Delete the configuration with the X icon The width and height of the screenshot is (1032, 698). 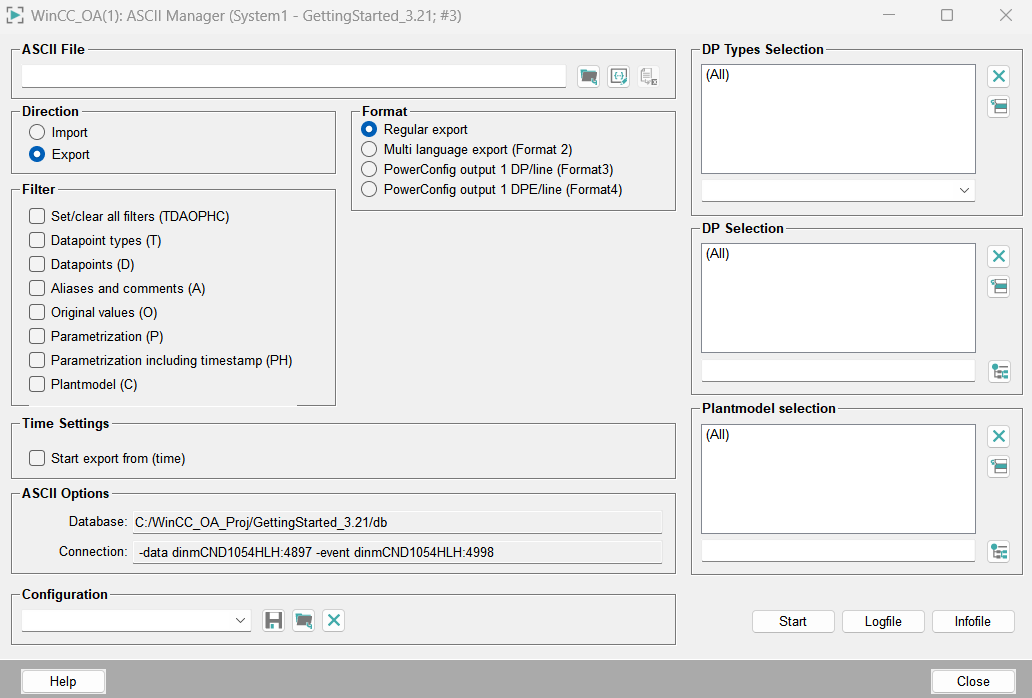[334, 621]
